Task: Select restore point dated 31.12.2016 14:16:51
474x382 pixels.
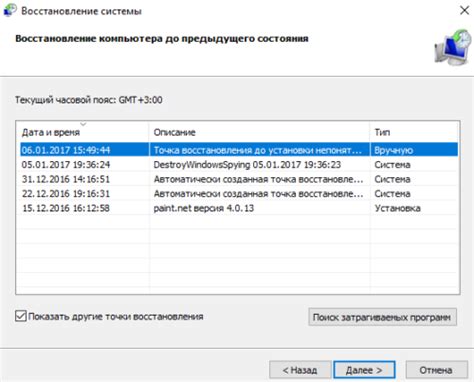Action: (x=239, y=179)
